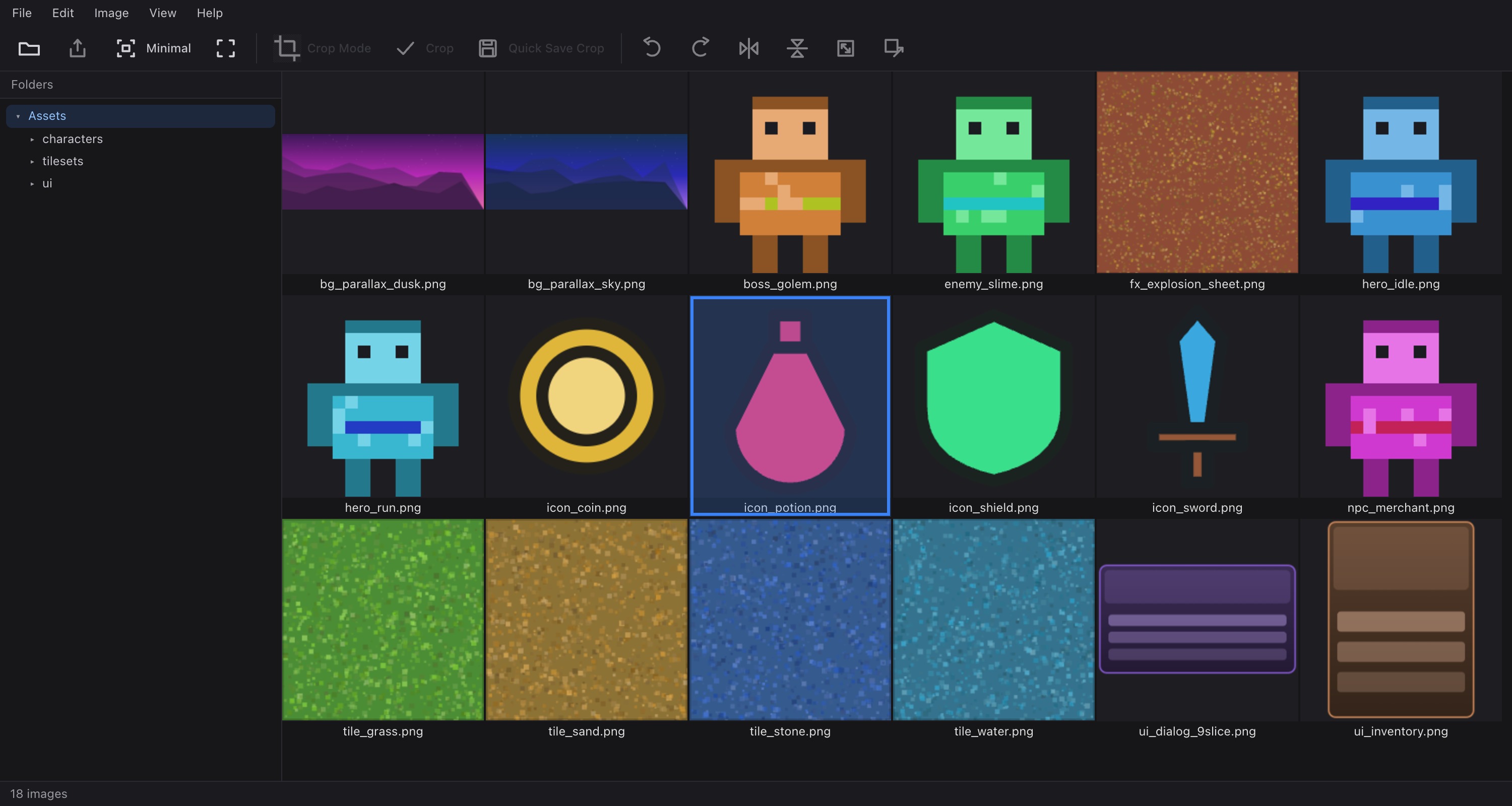
Task: Rotate image counter-clockwise
Action: [652, 47]
